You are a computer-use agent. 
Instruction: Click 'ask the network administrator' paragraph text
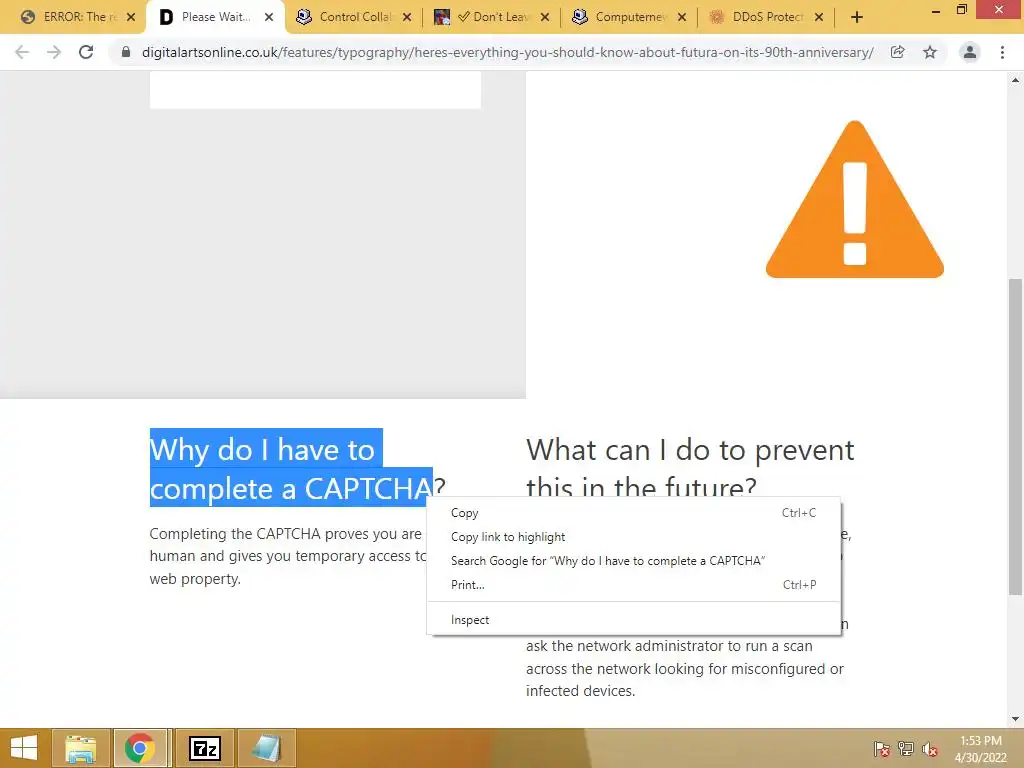(684, 668)
